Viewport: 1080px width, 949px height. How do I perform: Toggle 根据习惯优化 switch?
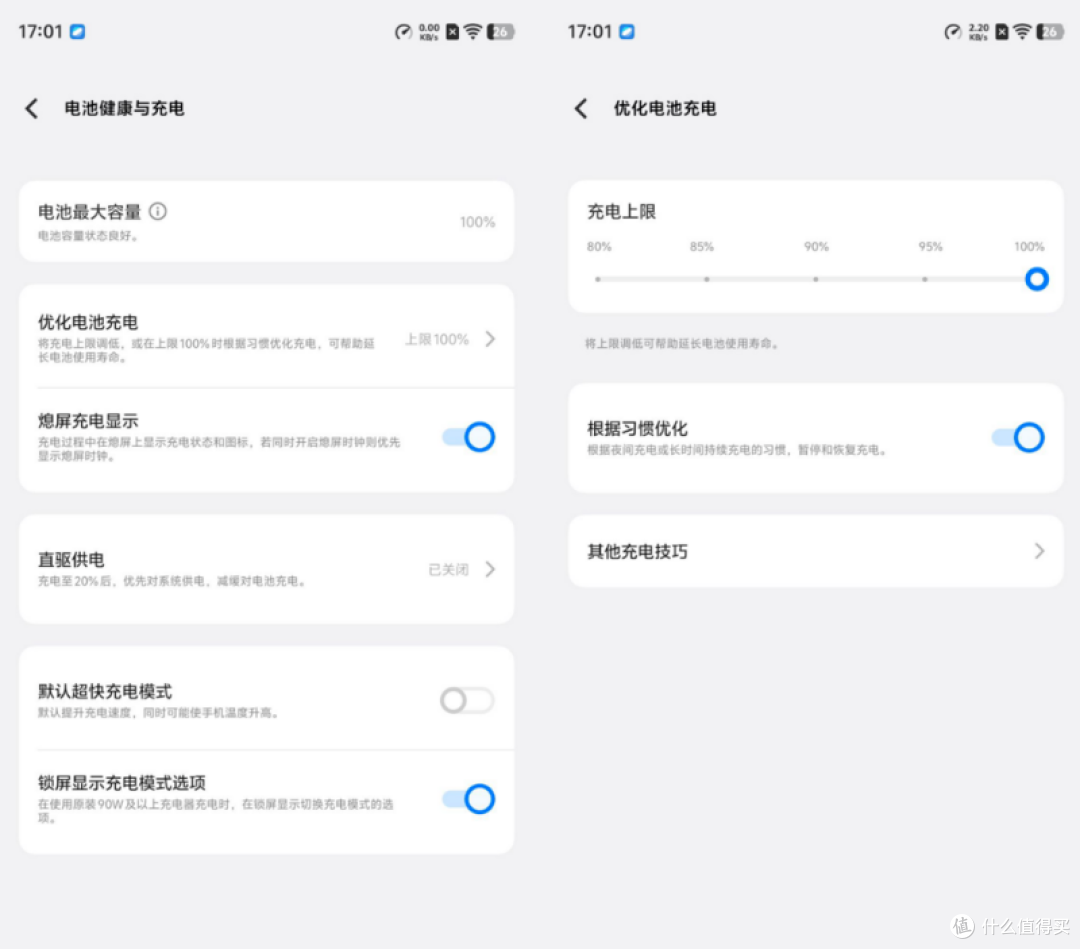[1018, 437]
